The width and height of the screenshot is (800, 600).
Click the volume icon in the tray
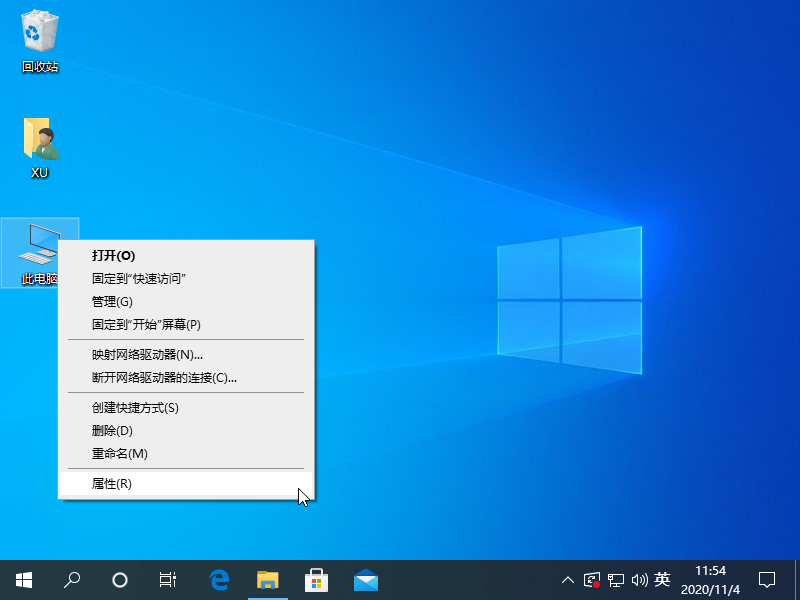coord(640,580)
